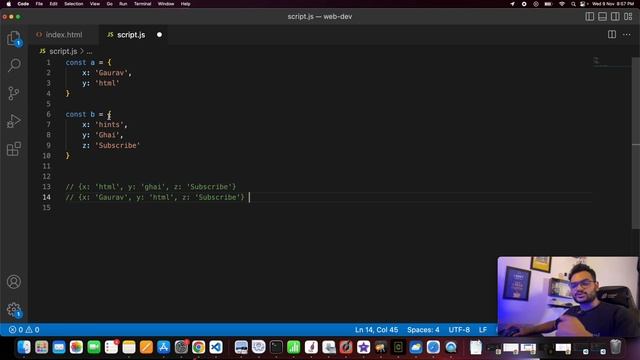Screen dimensions: 640x360
Task: Show errors and warnings in status bar
Action: (x=24, y=330)
